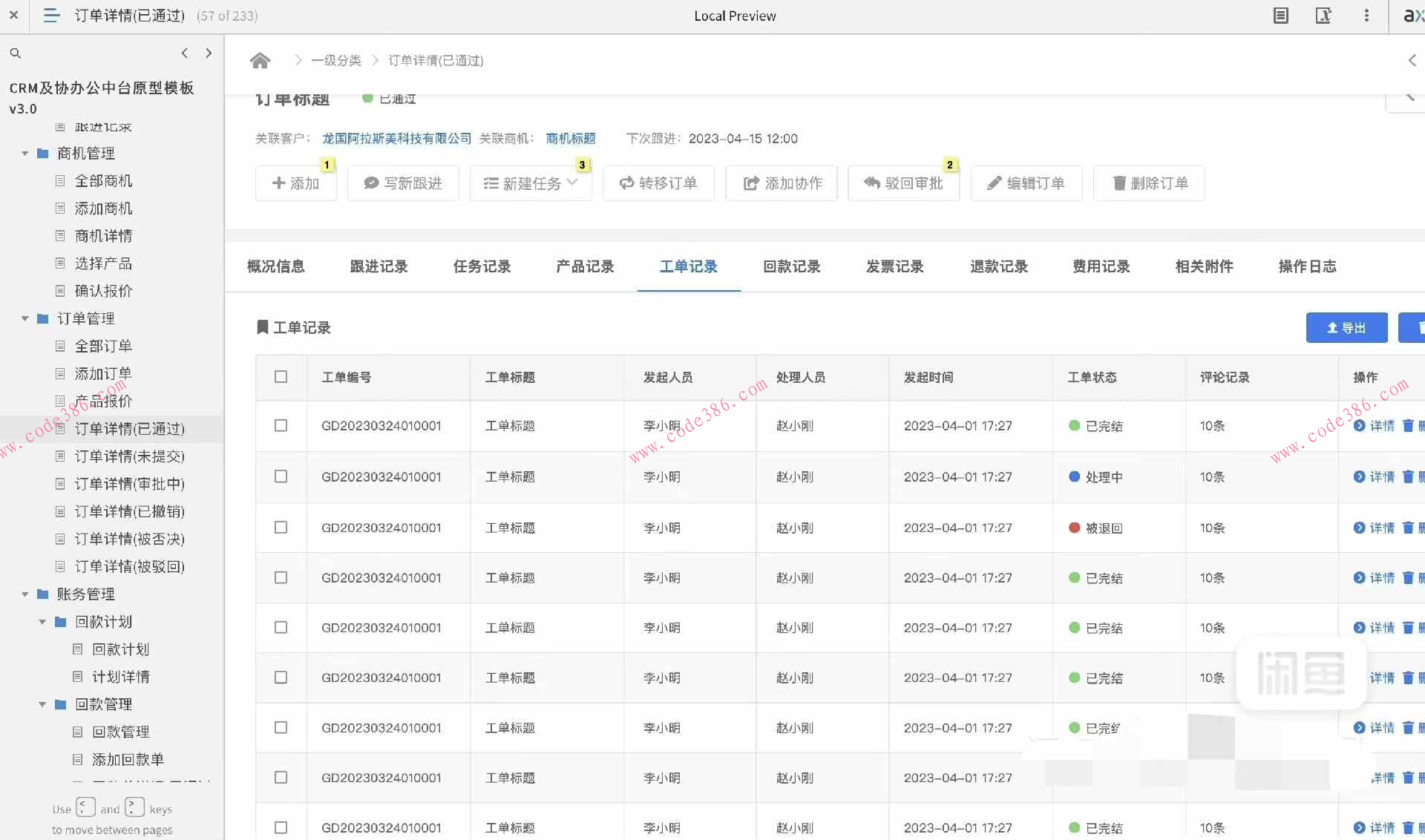The height and width of the screenshot is (840, 1425).
Task: Open the inspect handoff view
Action: 1324,15
